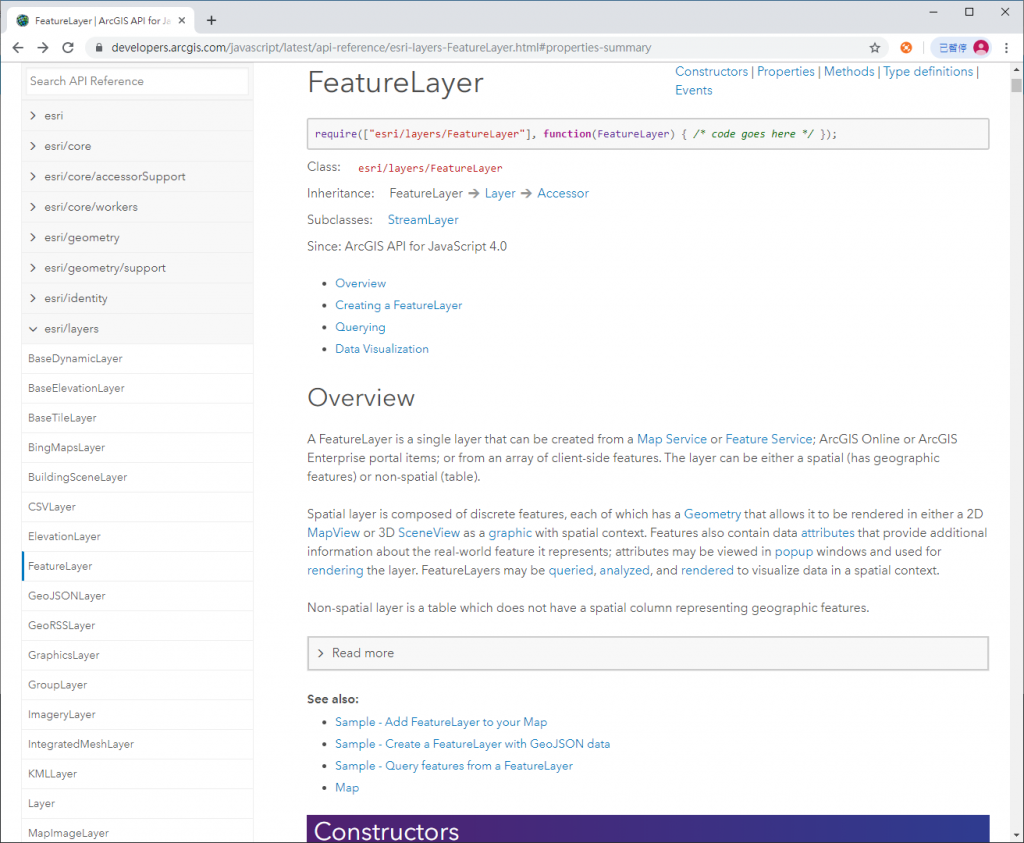Expand the esri/core/accessorSupport section
The width and height of the screenshot is (1024, 843).
pyautogui.click(x=137, y=176)
